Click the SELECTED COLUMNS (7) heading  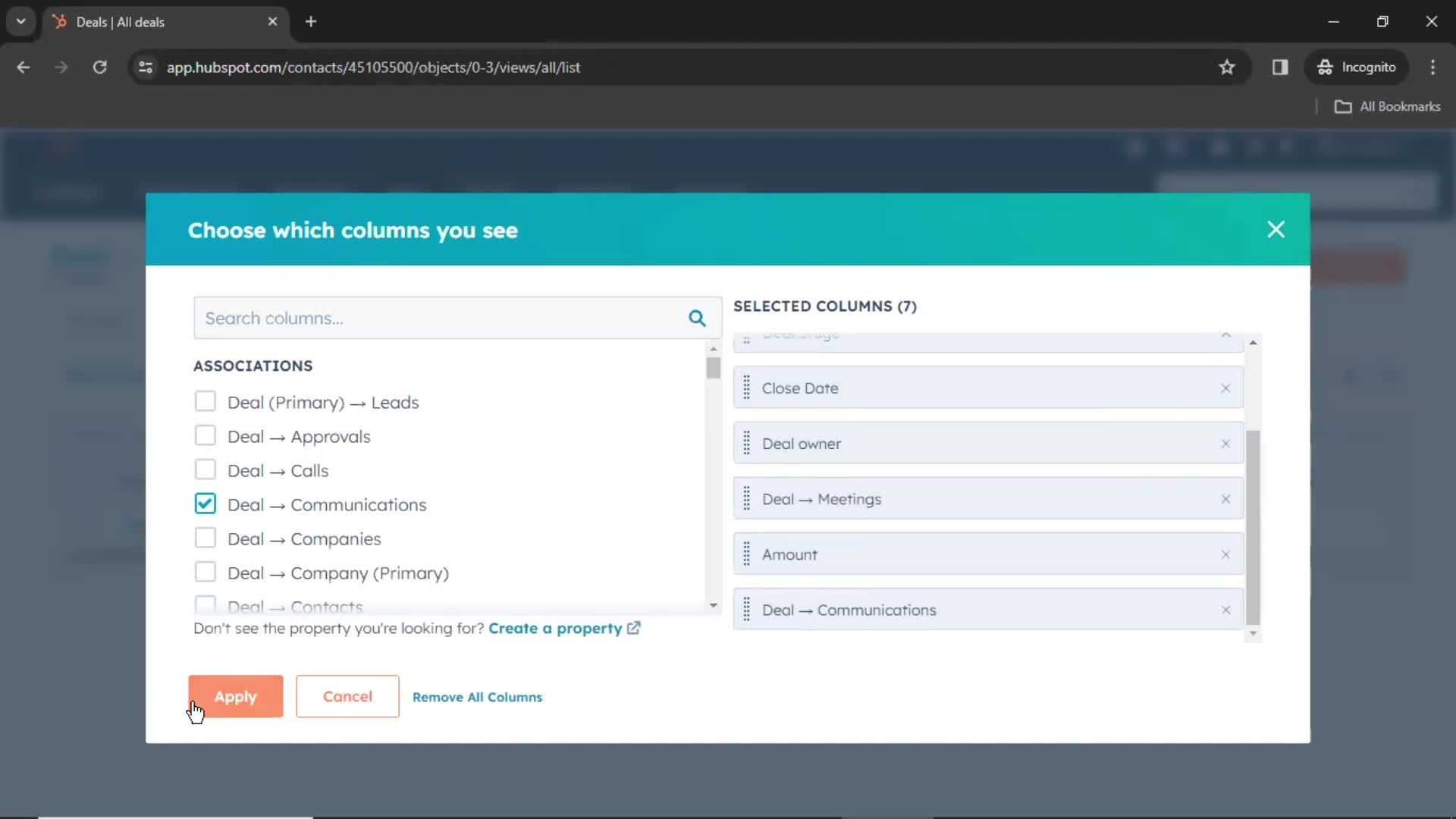[825, 306]
